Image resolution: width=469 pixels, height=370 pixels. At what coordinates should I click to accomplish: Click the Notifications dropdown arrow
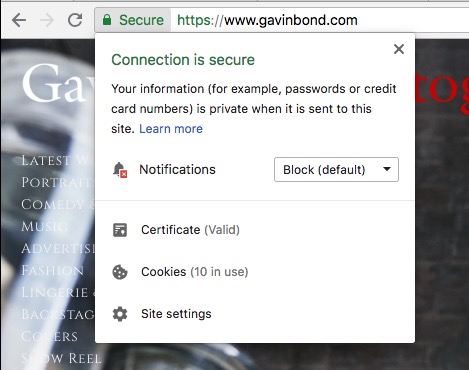387,169
